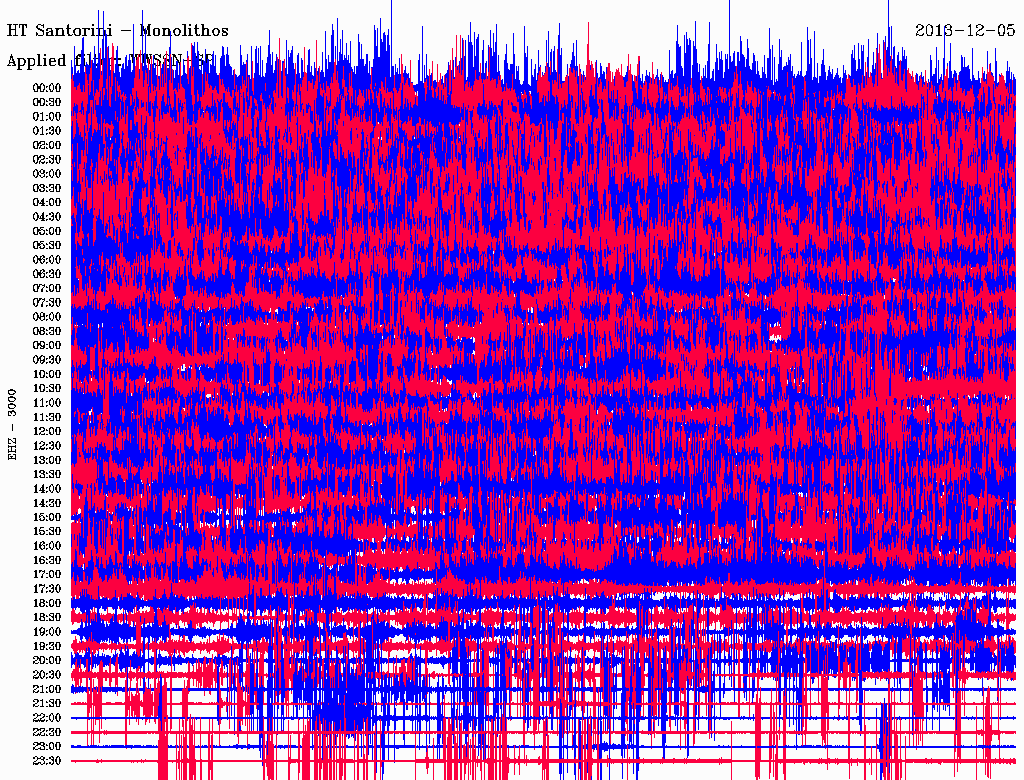
Task: Select the 13:30 time label
Action: (47, 475)
